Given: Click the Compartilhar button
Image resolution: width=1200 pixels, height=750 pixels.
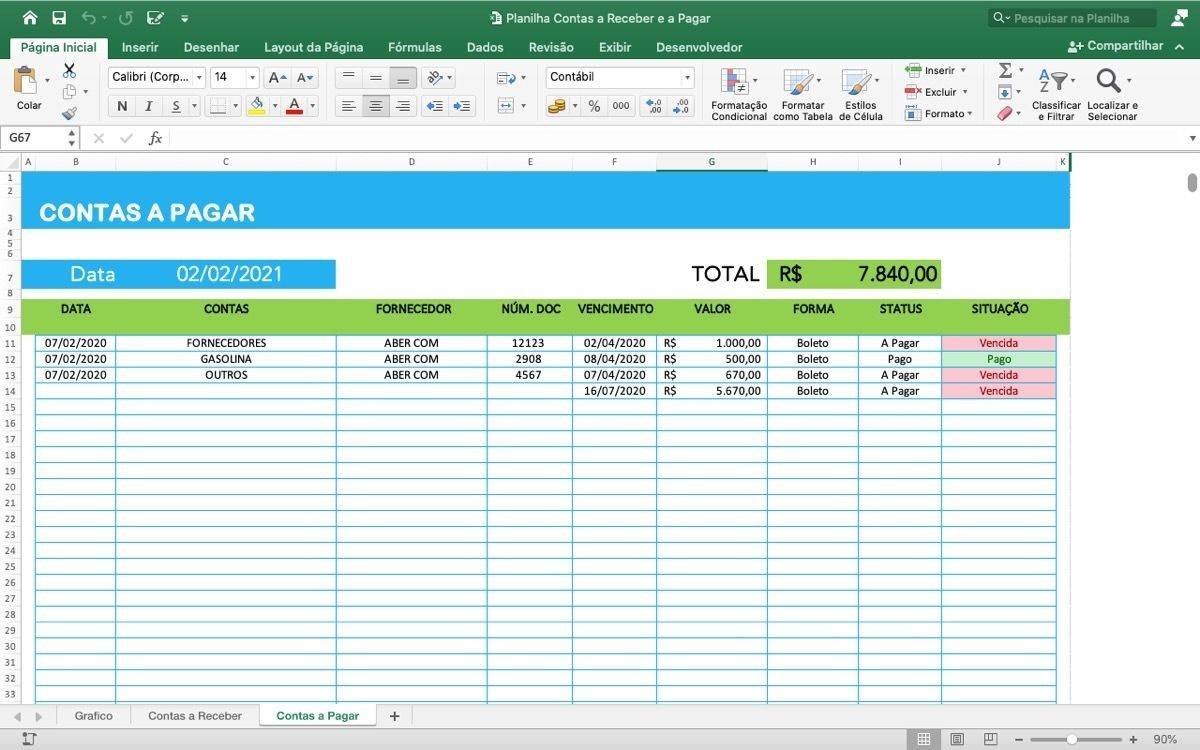Looking at the screenshot, I should point(1116,46).
